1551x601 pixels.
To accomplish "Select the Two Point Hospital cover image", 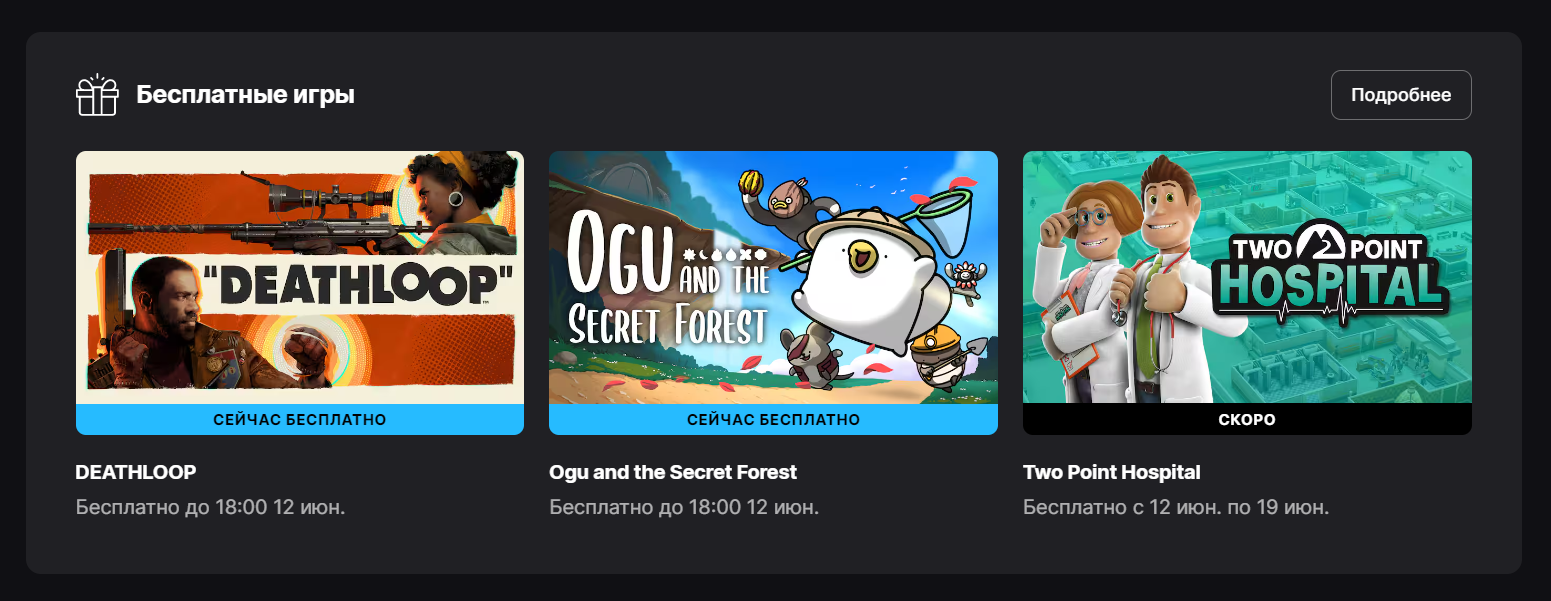I will tap(1247, 277).
